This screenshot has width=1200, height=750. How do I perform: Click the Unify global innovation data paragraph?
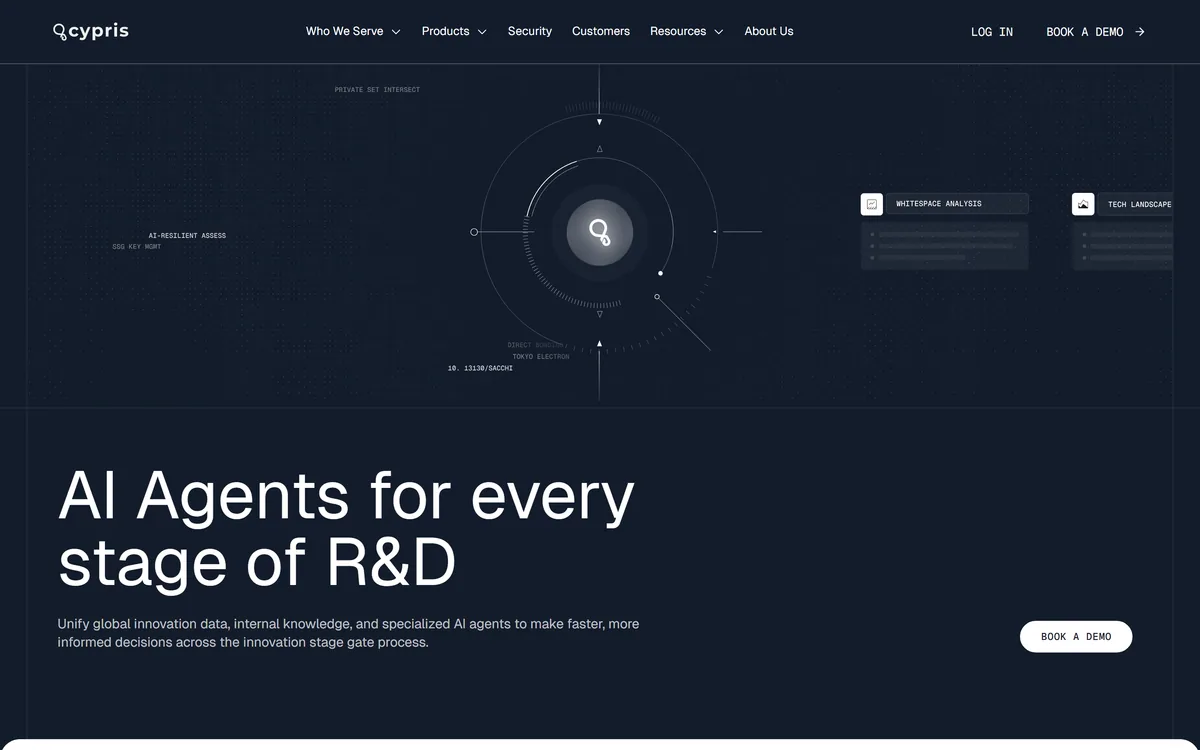[x=348, y=633]
